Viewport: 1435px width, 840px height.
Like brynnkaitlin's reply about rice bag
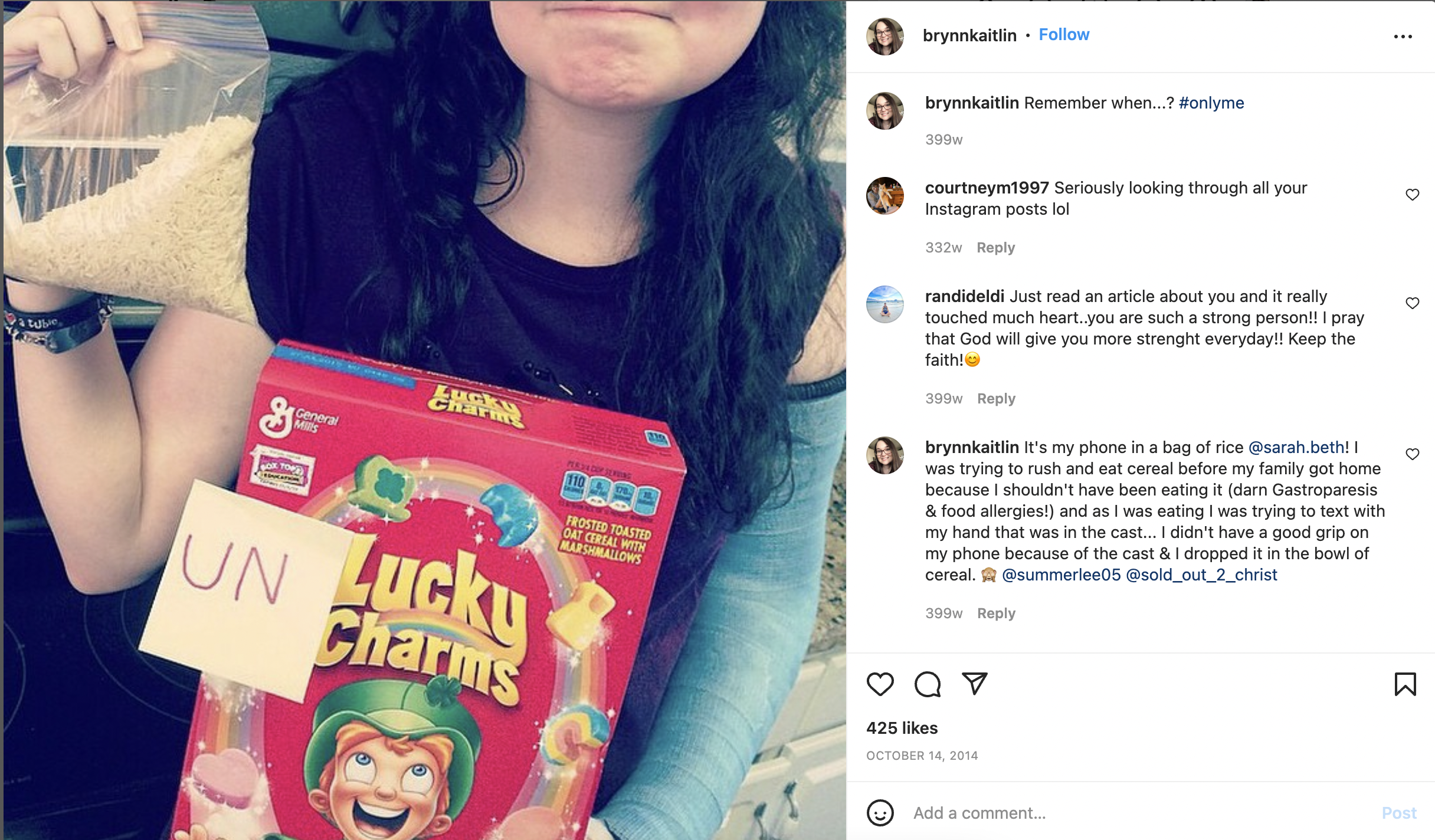[1412, 454]
